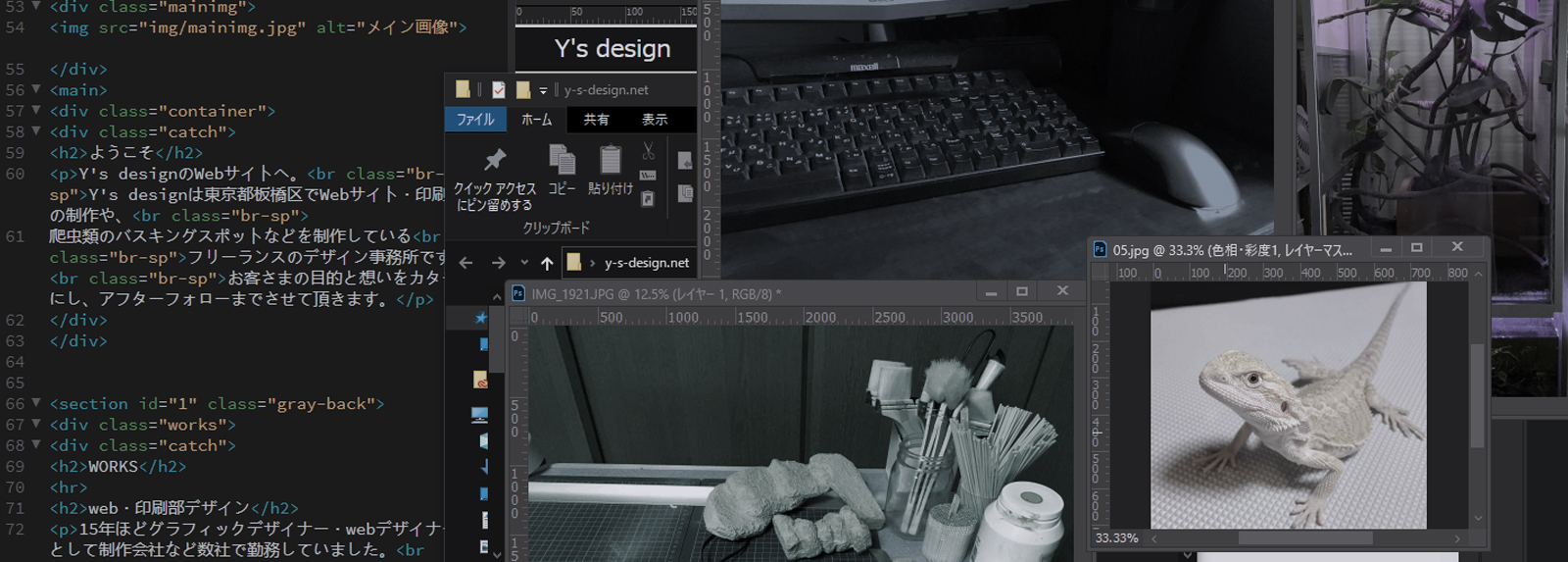Click the img src mainimg.jpg code line
Viewport: 1568px width, 562px height.
258,27
